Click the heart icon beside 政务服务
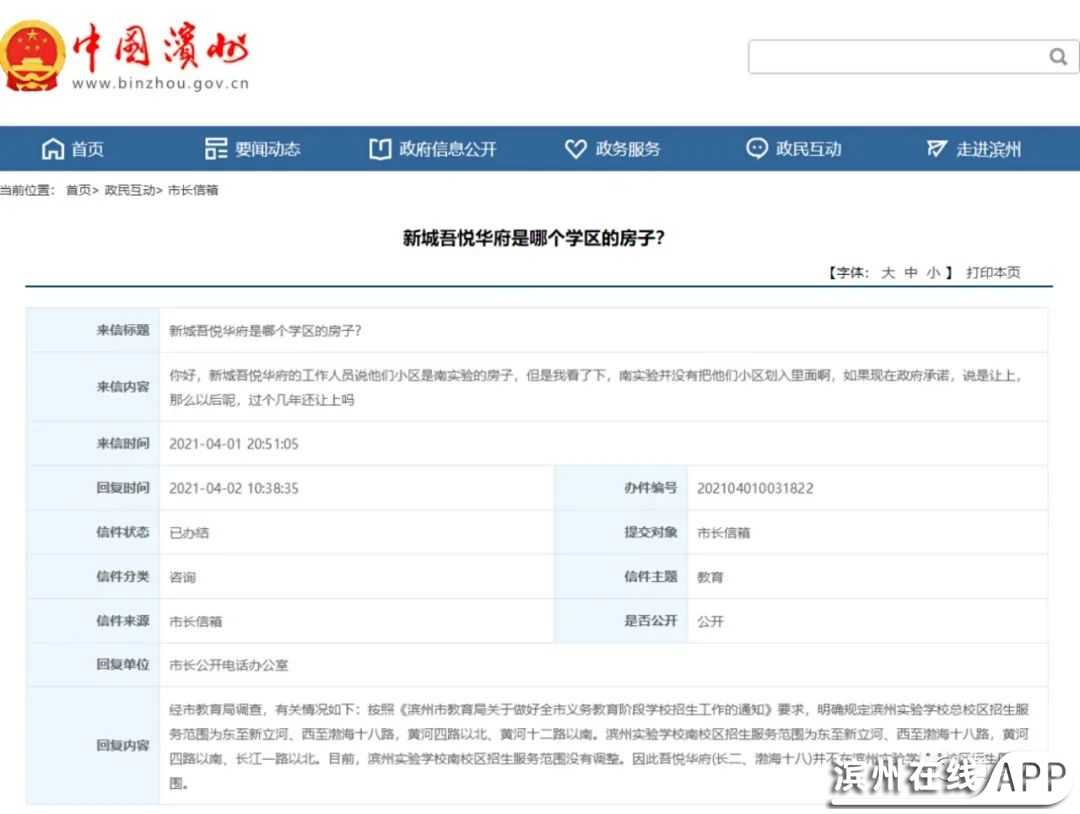The image size is (1080, 814). coord(575,149)
